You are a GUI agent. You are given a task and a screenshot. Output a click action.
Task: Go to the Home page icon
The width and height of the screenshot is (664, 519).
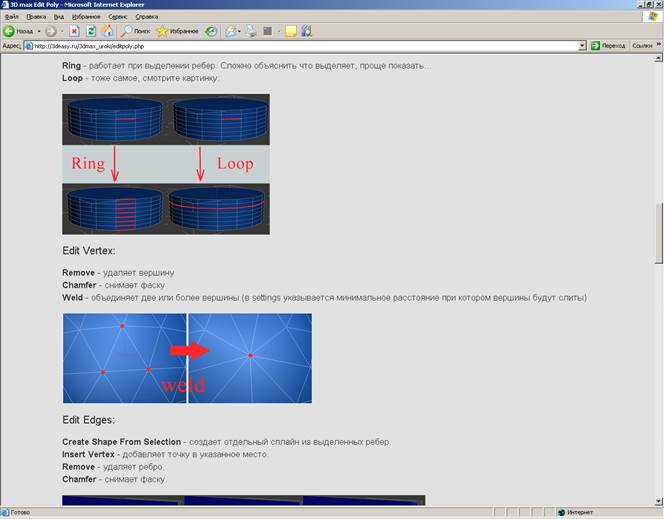(x=108, y=31)
